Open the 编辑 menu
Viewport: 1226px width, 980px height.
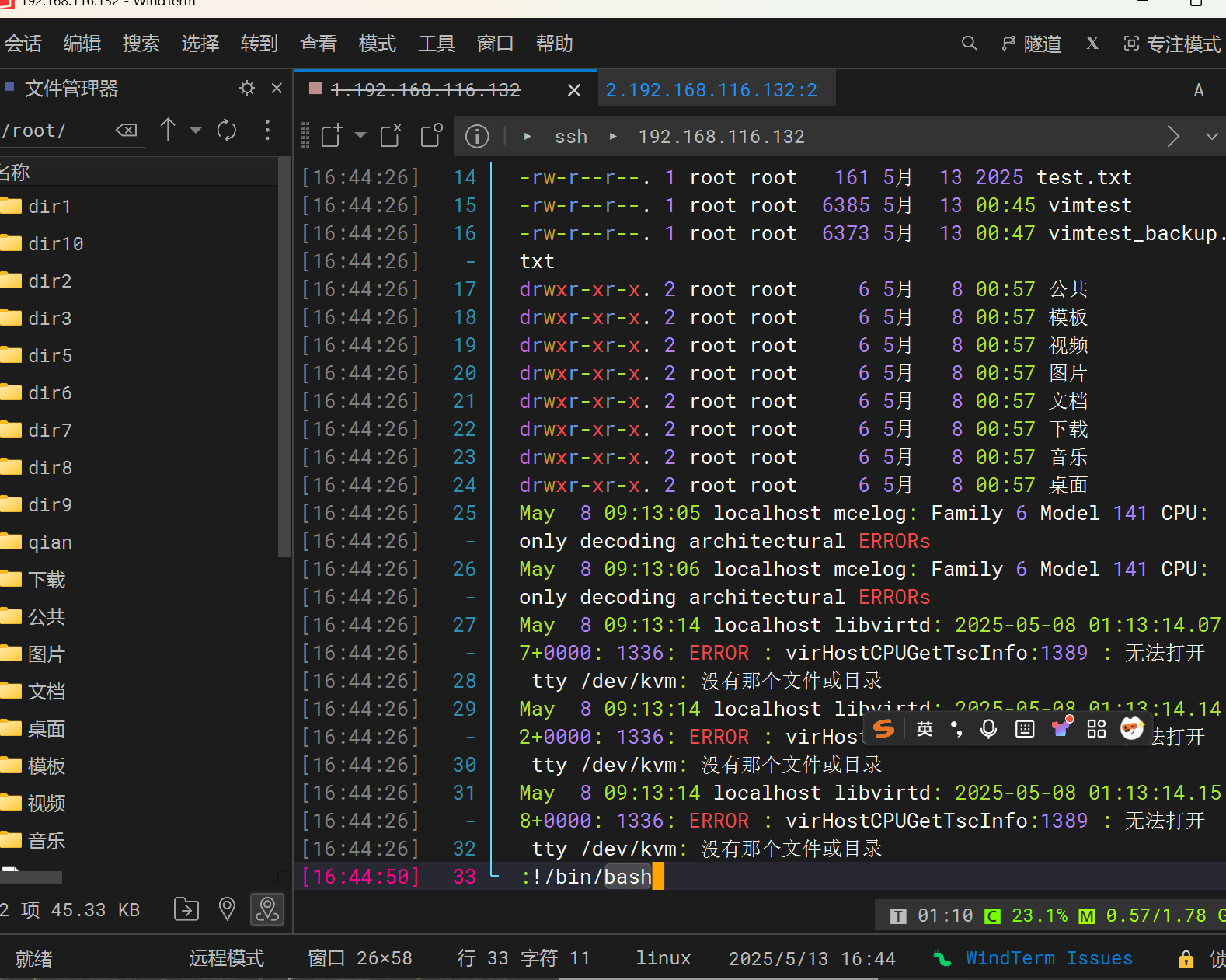tap(82, 44)
